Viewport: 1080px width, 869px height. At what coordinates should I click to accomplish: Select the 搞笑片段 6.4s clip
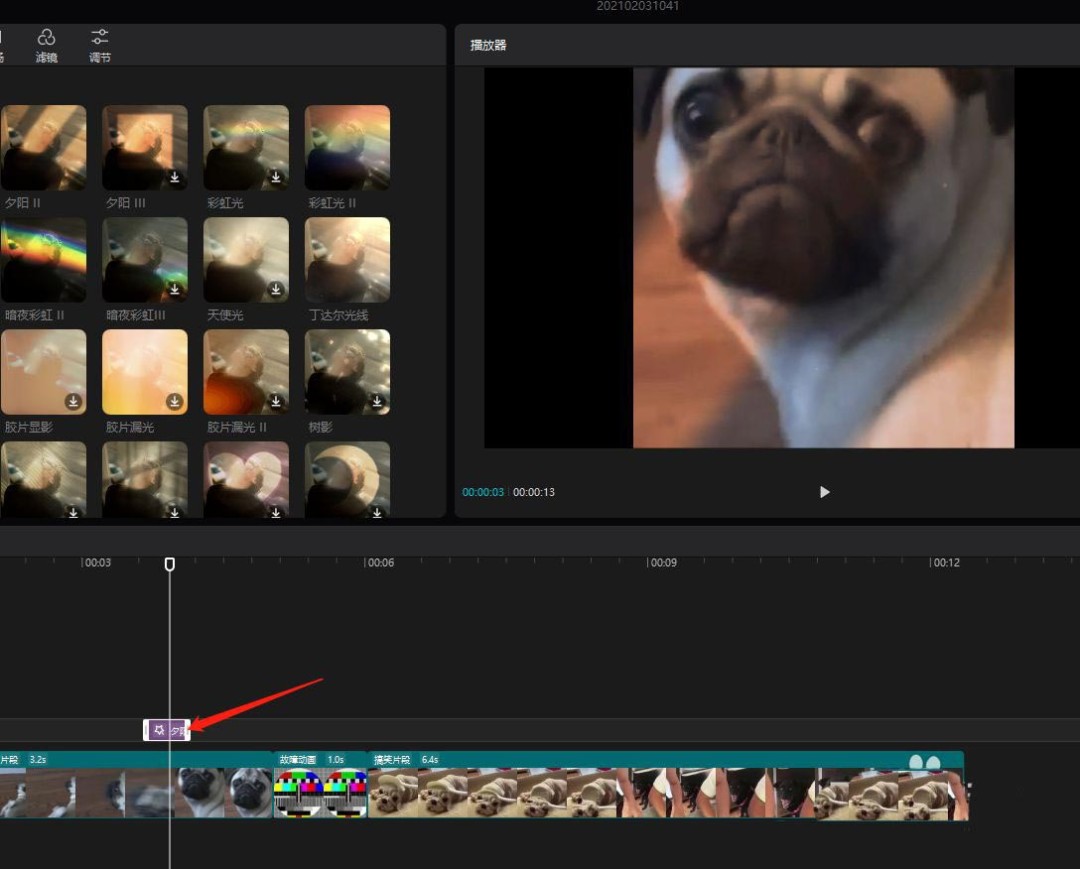pyautogui.click(x=665, y=790)
